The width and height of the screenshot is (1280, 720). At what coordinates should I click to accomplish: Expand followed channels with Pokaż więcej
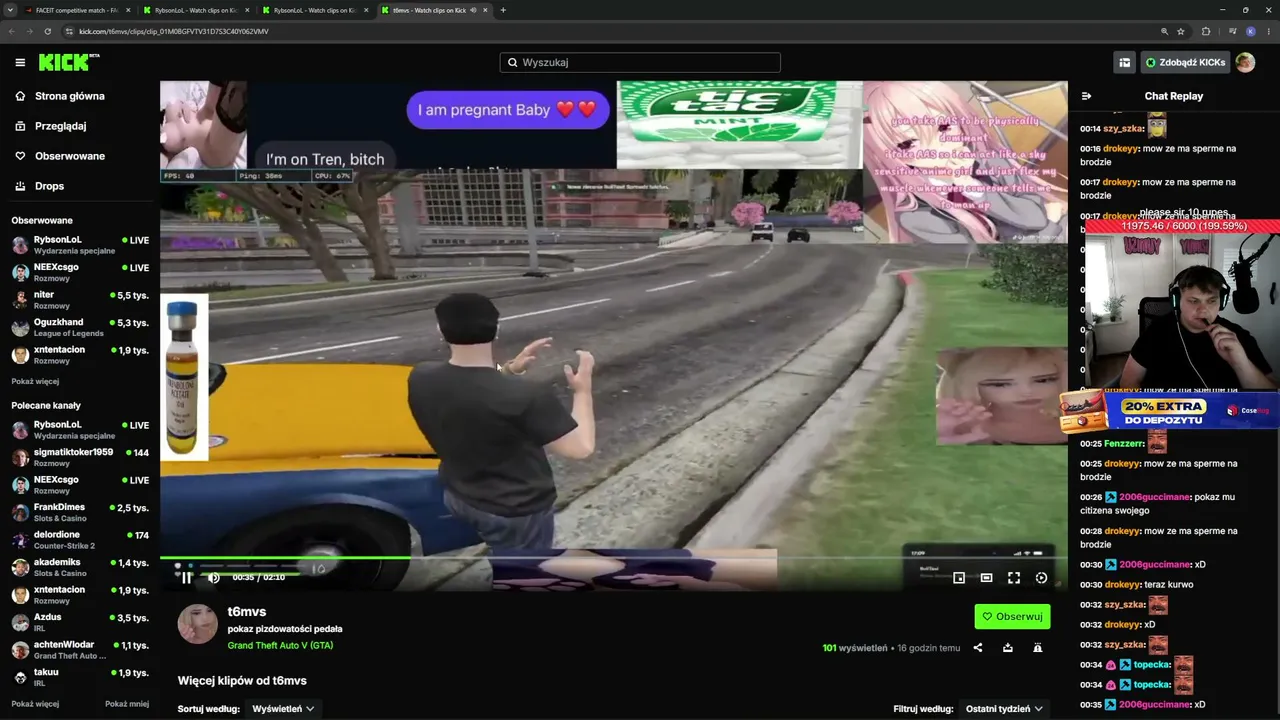point(35,381)
